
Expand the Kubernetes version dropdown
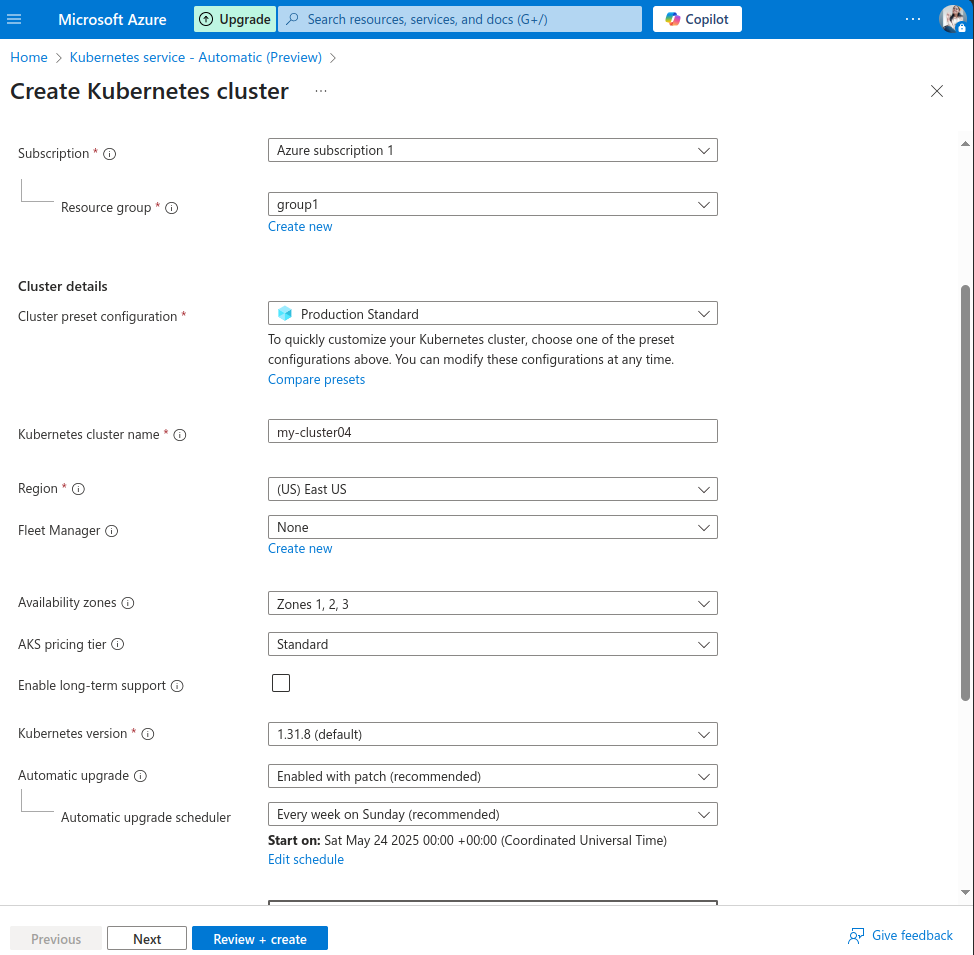[492, 734]
